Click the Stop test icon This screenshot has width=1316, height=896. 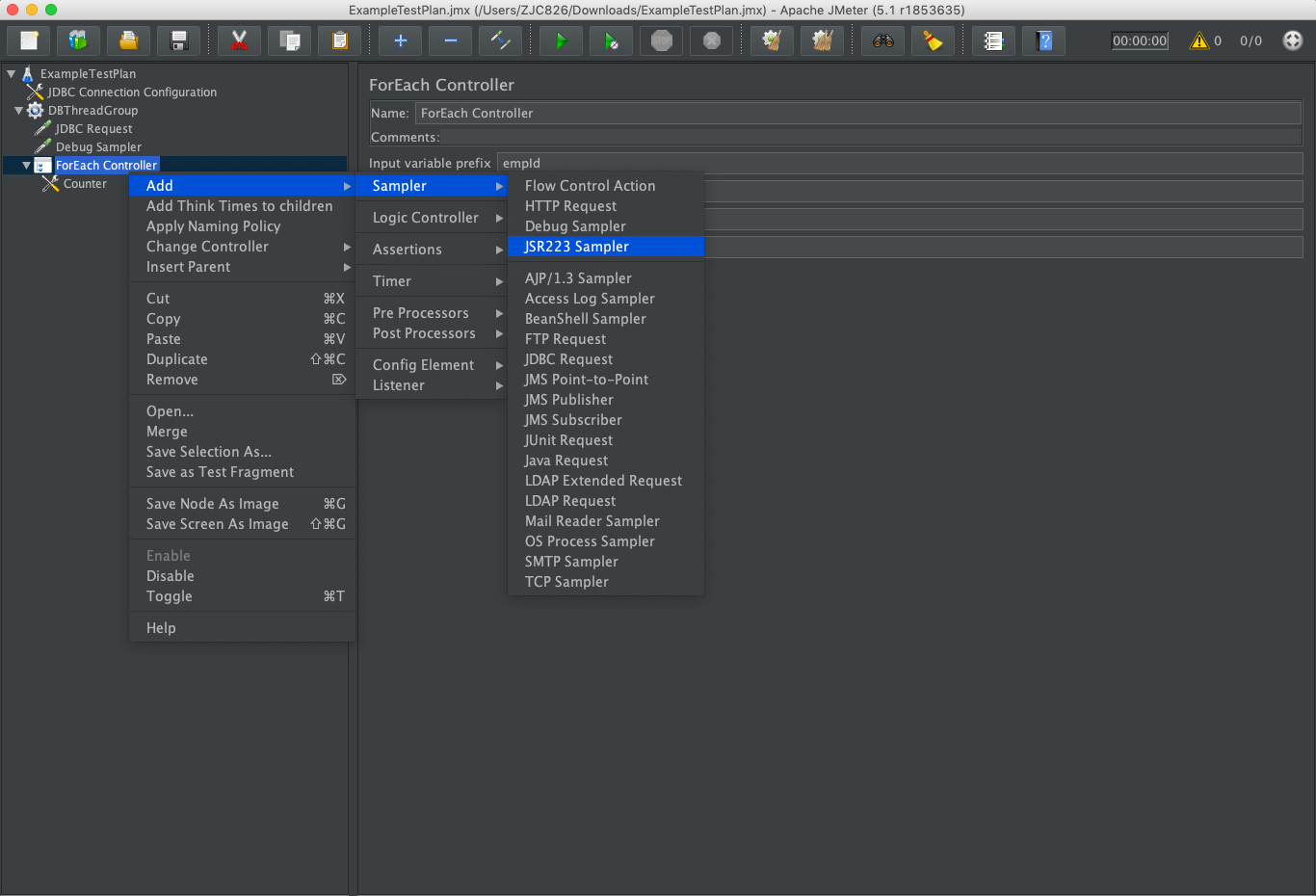[662, 40]
